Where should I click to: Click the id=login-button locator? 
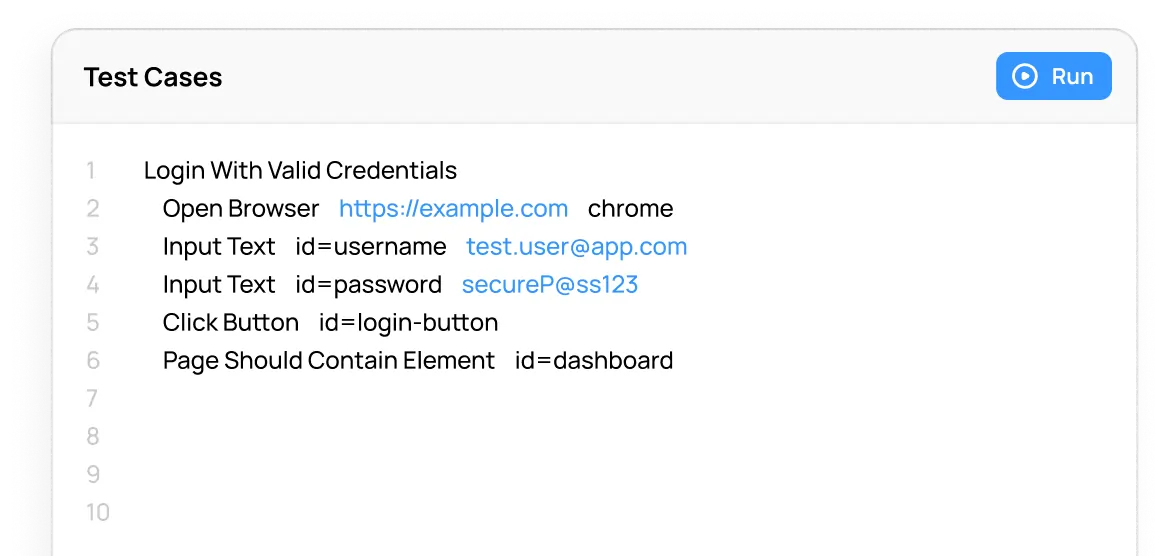[x=408, y=323]
